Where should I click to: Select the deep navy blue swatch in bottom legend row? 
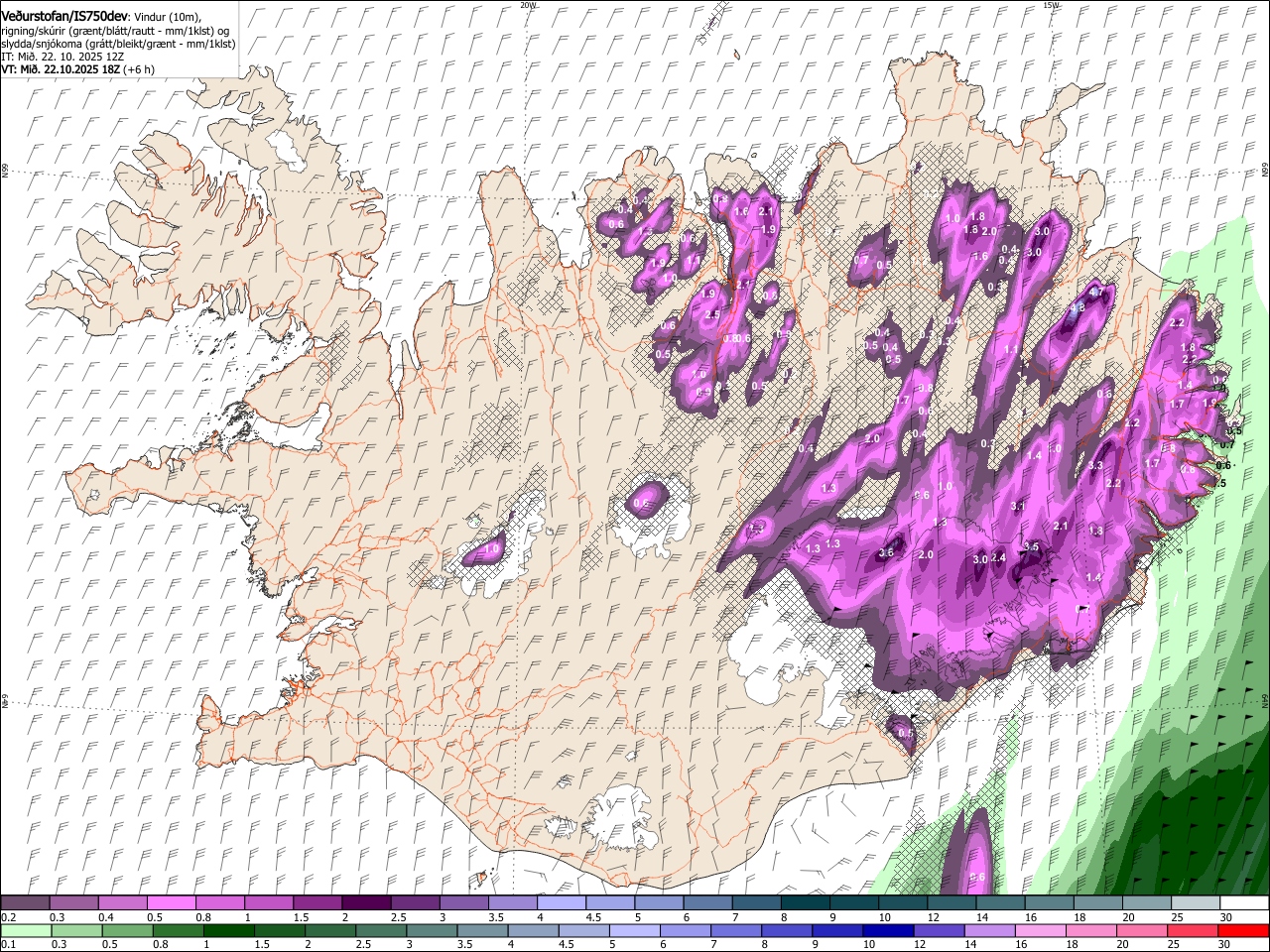pyautogui.click(x=888, y=931)
